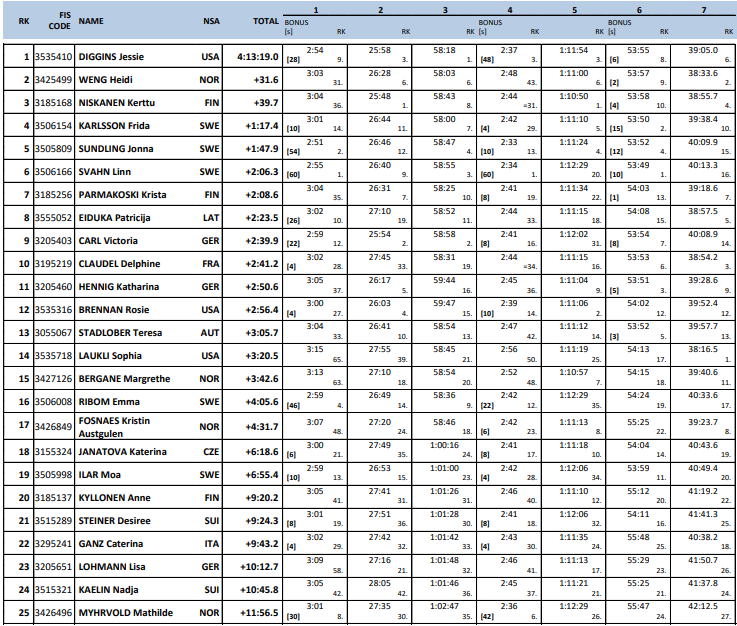
Task: Click KYLLONEN Anne's name
Action: (x=114, y=498)
